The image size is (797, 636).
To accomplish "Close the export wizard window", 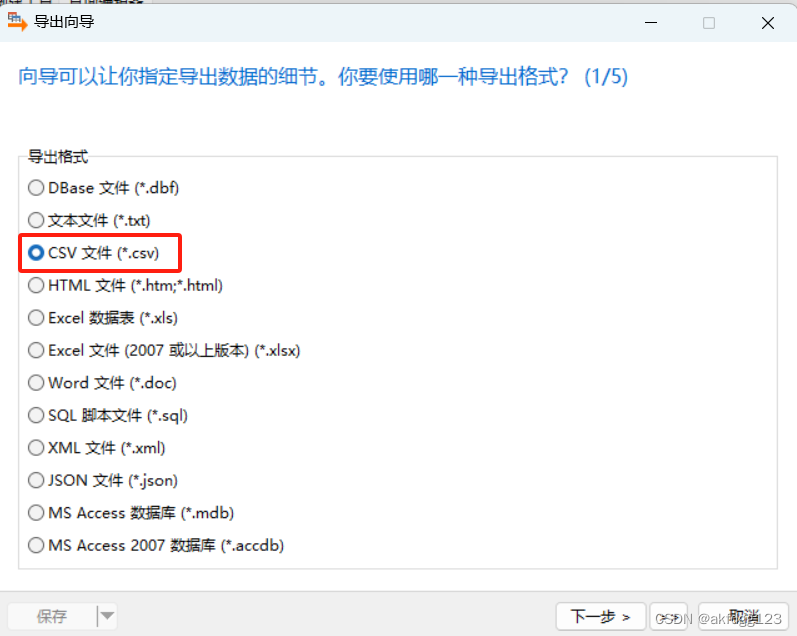I will pyautogui.click(x=768, y=23).
